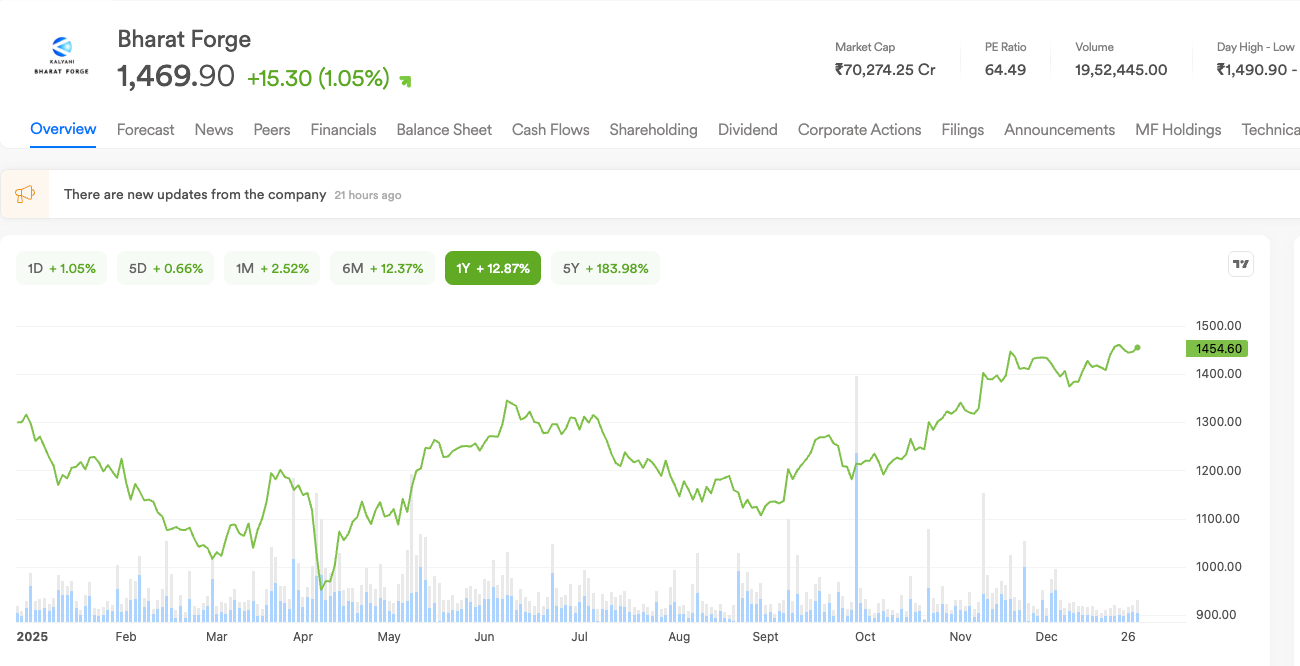Go to the Peers tab

point(272,130)
